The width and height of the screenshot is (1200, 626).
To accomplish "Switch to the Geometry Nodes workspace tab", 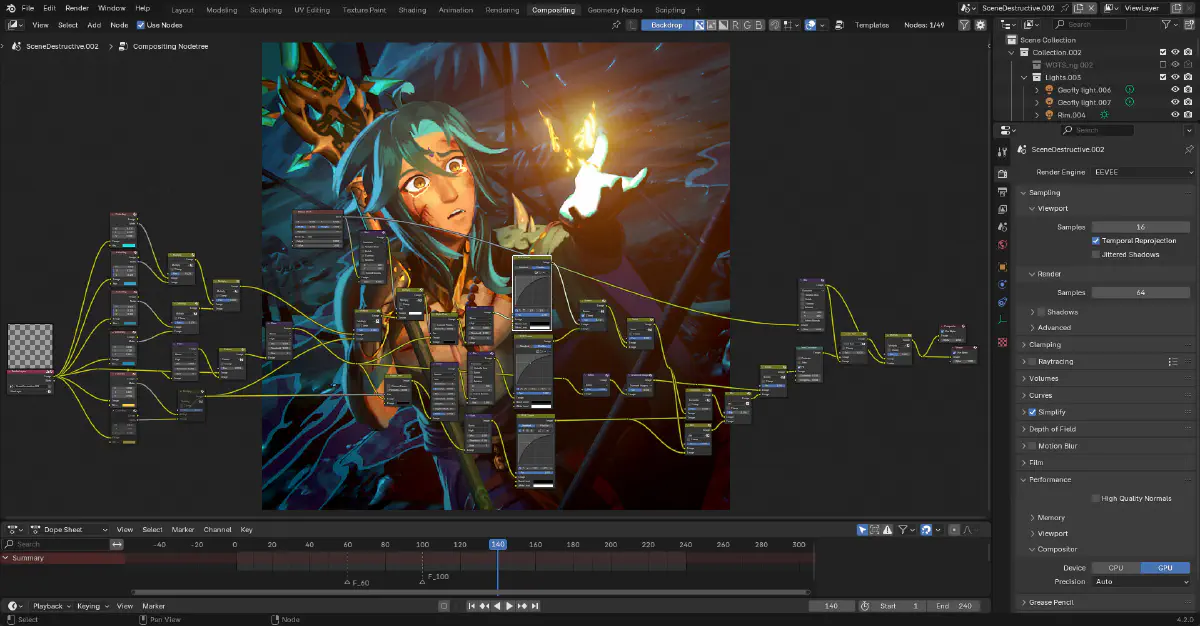I will [x=615, y=9].
